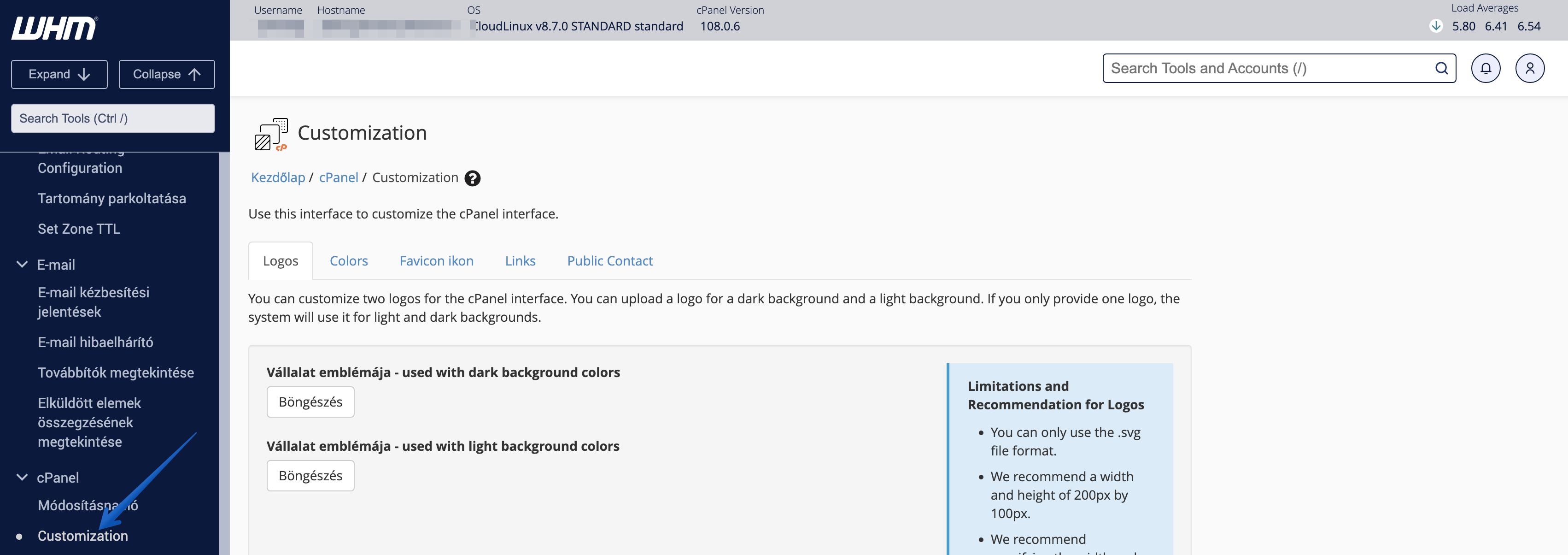The width and height of the screenshot is (1568, 555).
Task: Click the Customization page heading
Action: coord(362,133)
